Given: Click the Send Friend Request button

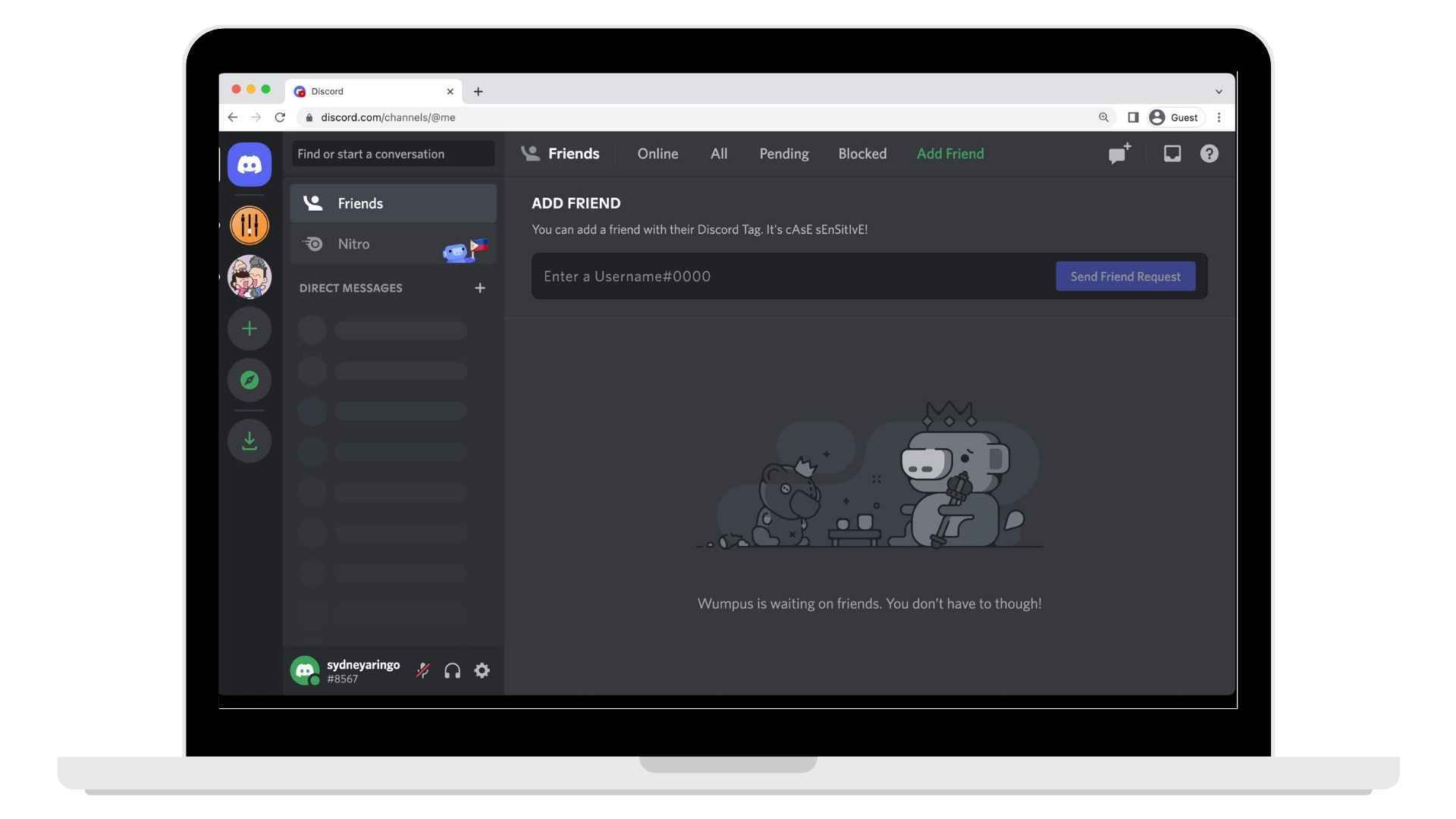Looking at the screenshot, I should pos(1125,275).
